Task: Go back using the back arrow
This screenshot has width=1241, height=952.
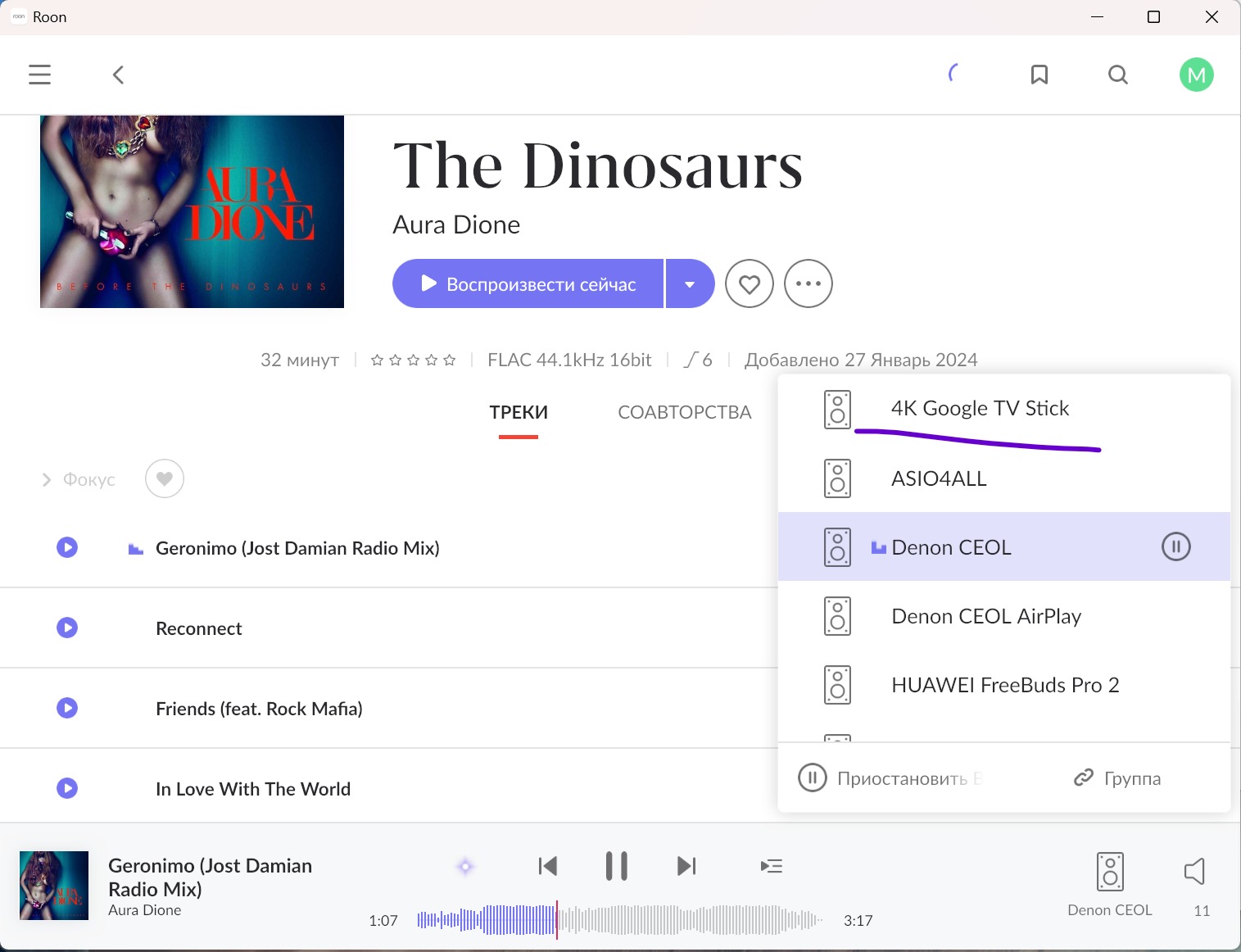Action: click(x=118, y=75)
